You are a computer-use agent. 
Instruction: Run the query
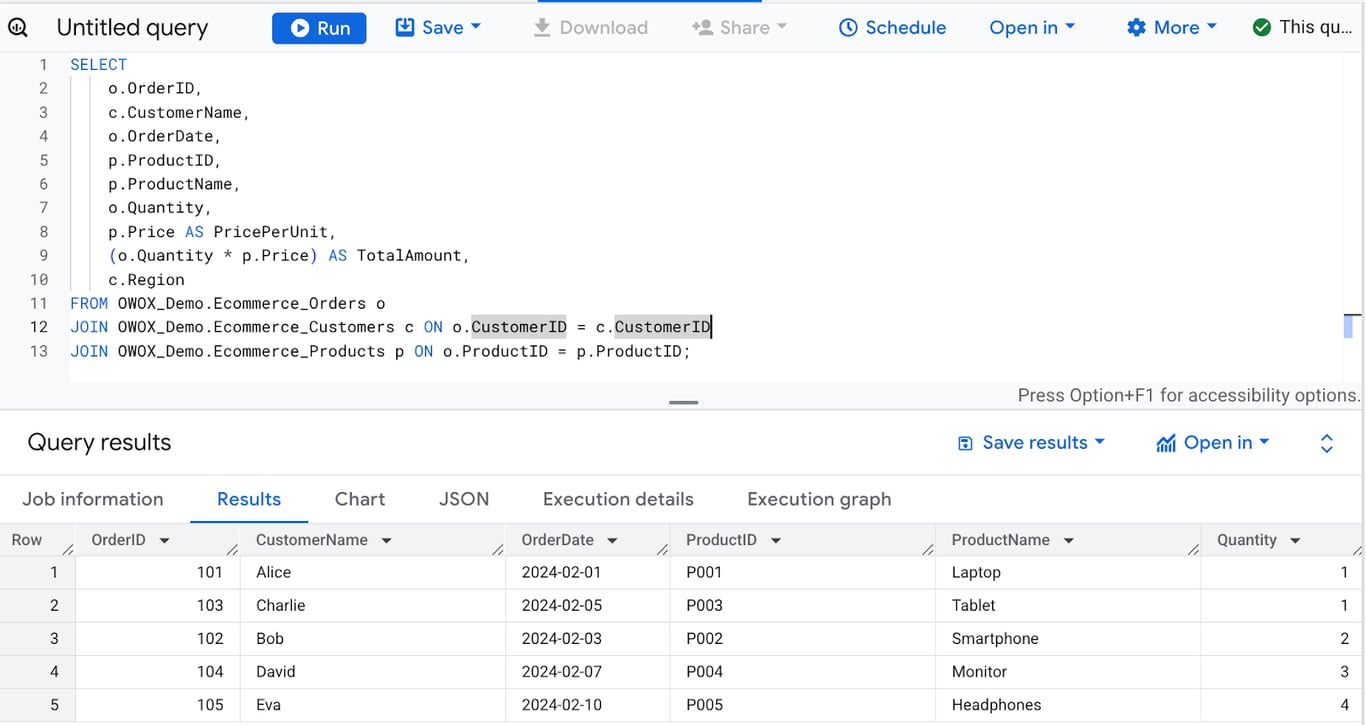319,28
